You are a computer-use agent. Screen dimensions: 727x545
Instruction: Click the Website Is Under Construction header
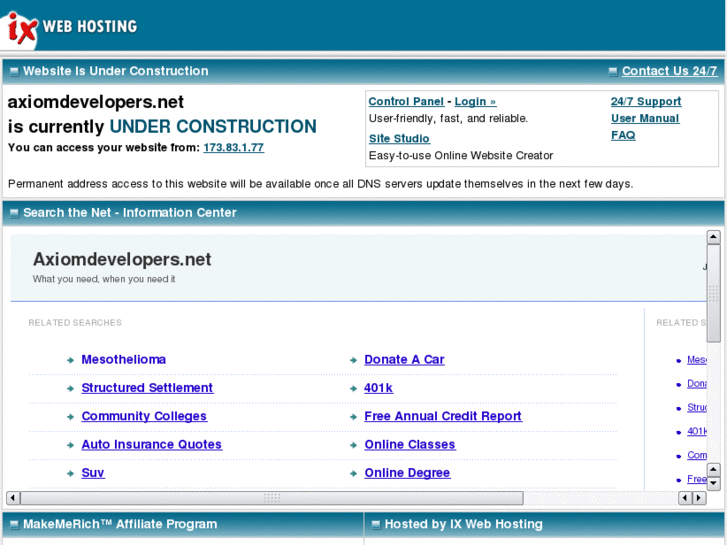(x=116, y=71)
